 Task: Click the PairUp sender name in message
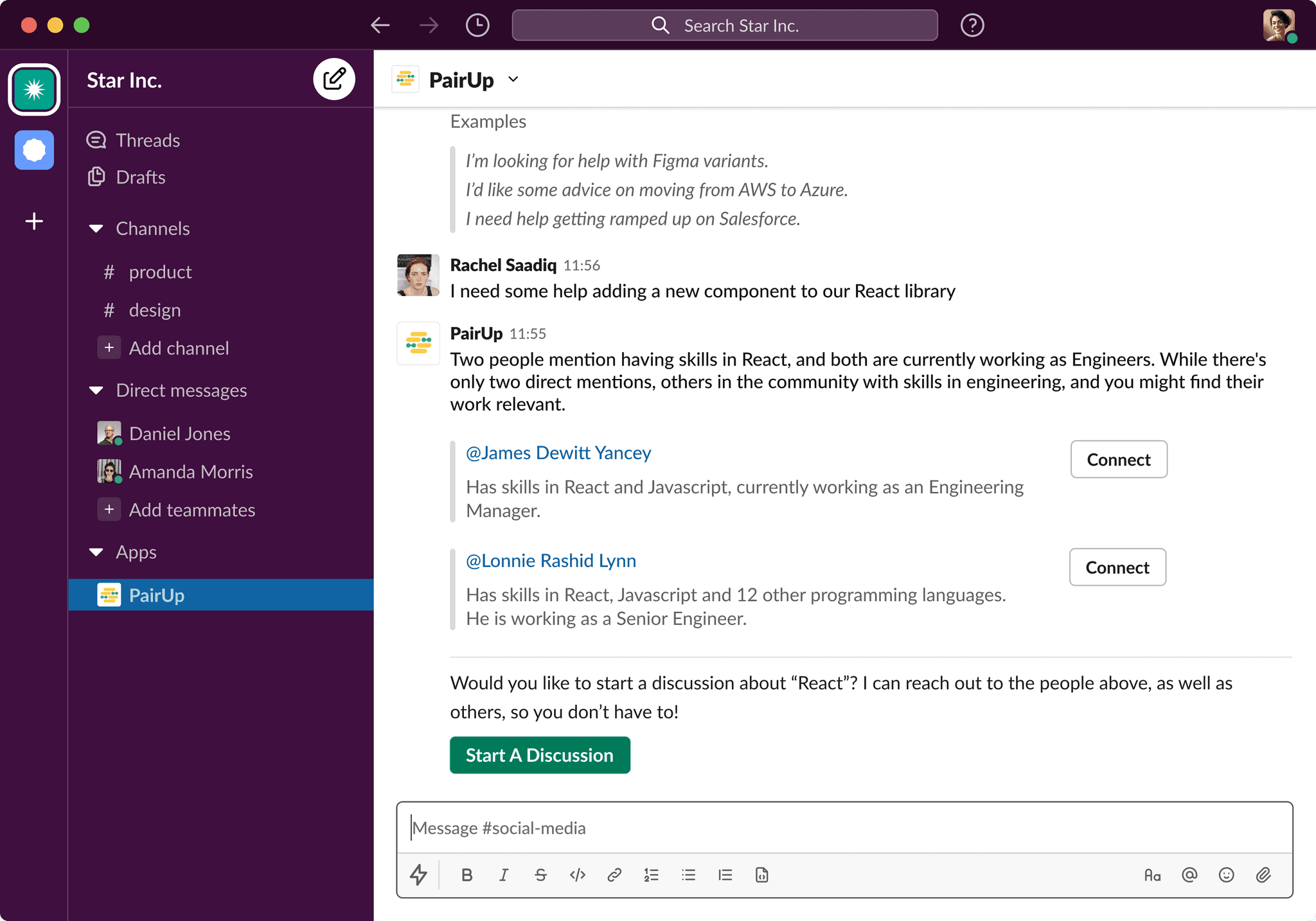(476, 333)
